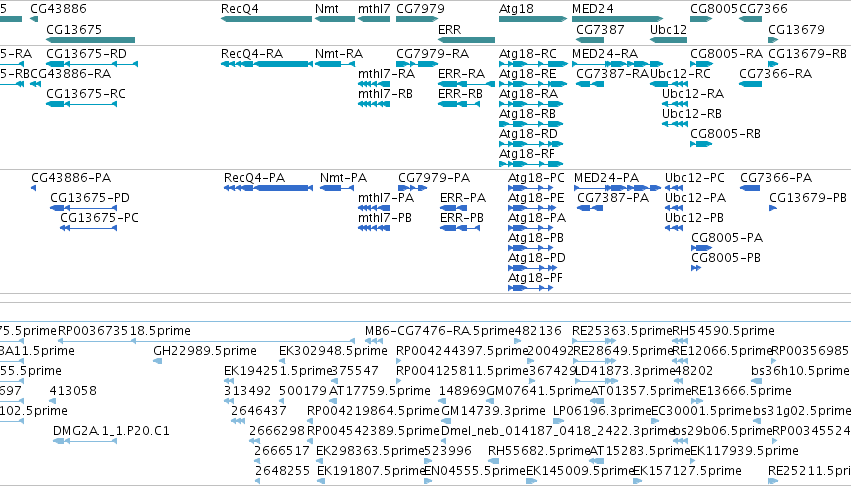Open protein CG7979-PA
This screenshot has height=486, width=851.
pos(412,188)
